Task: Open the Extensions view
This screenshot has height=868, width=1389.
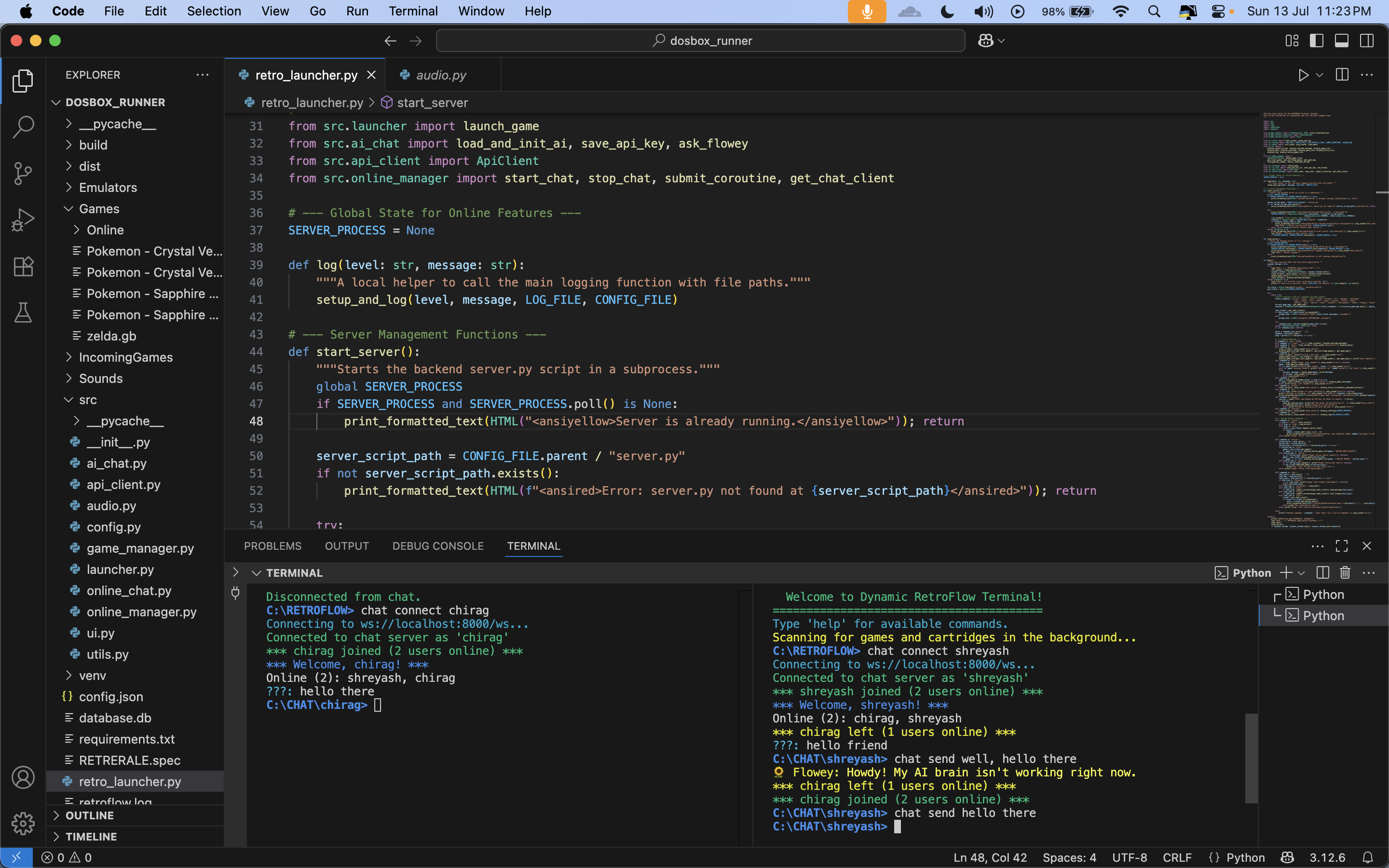Action: [x=23, y=266]
